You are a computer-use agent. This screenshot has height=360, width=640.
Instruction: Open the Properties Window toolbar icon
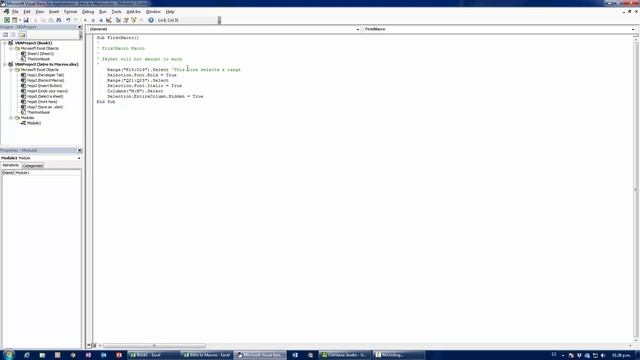click(126, 20)
